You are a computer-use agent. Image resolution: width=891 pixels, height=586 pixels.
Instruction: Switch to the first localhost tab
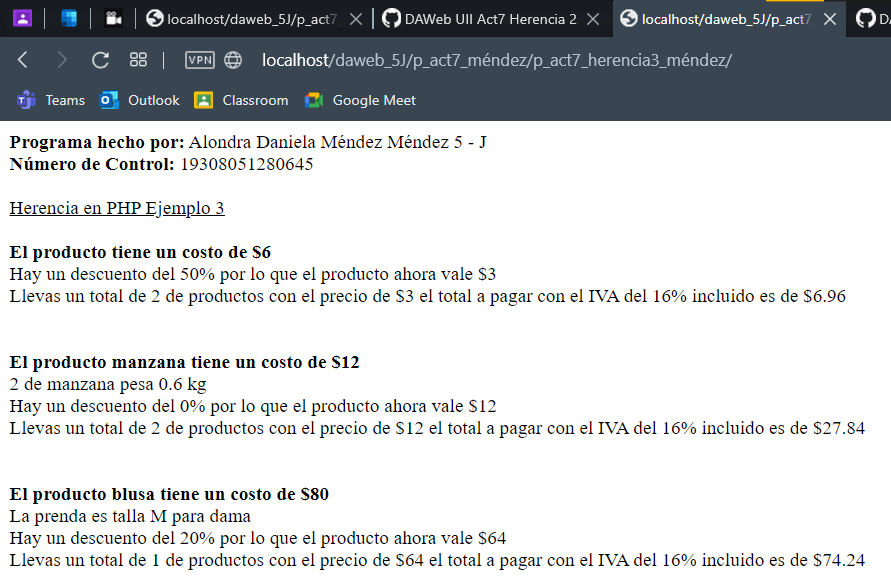[250, 17]
